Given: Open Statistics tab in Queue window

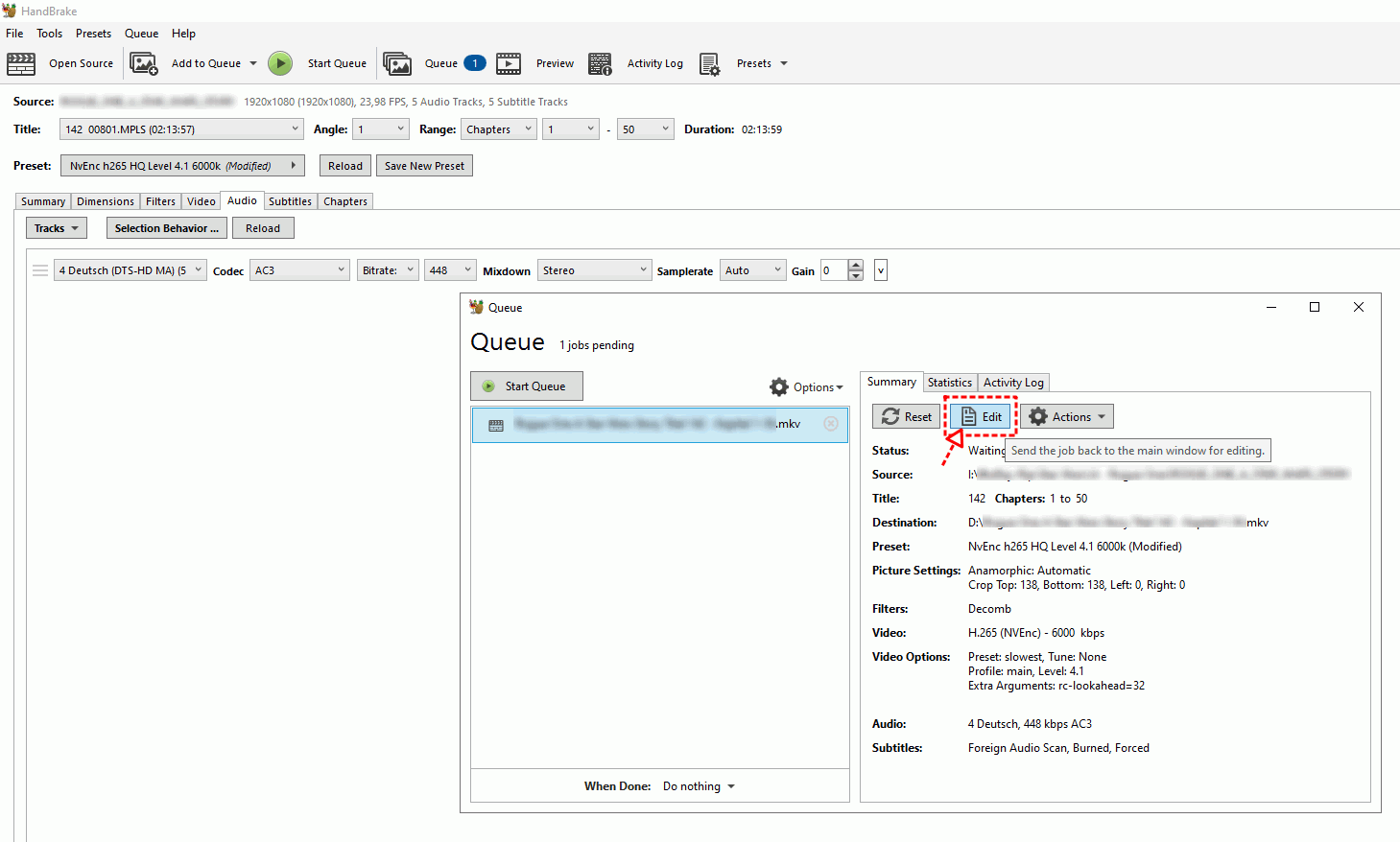Looking at the screenshot, I should click(950, 383).
